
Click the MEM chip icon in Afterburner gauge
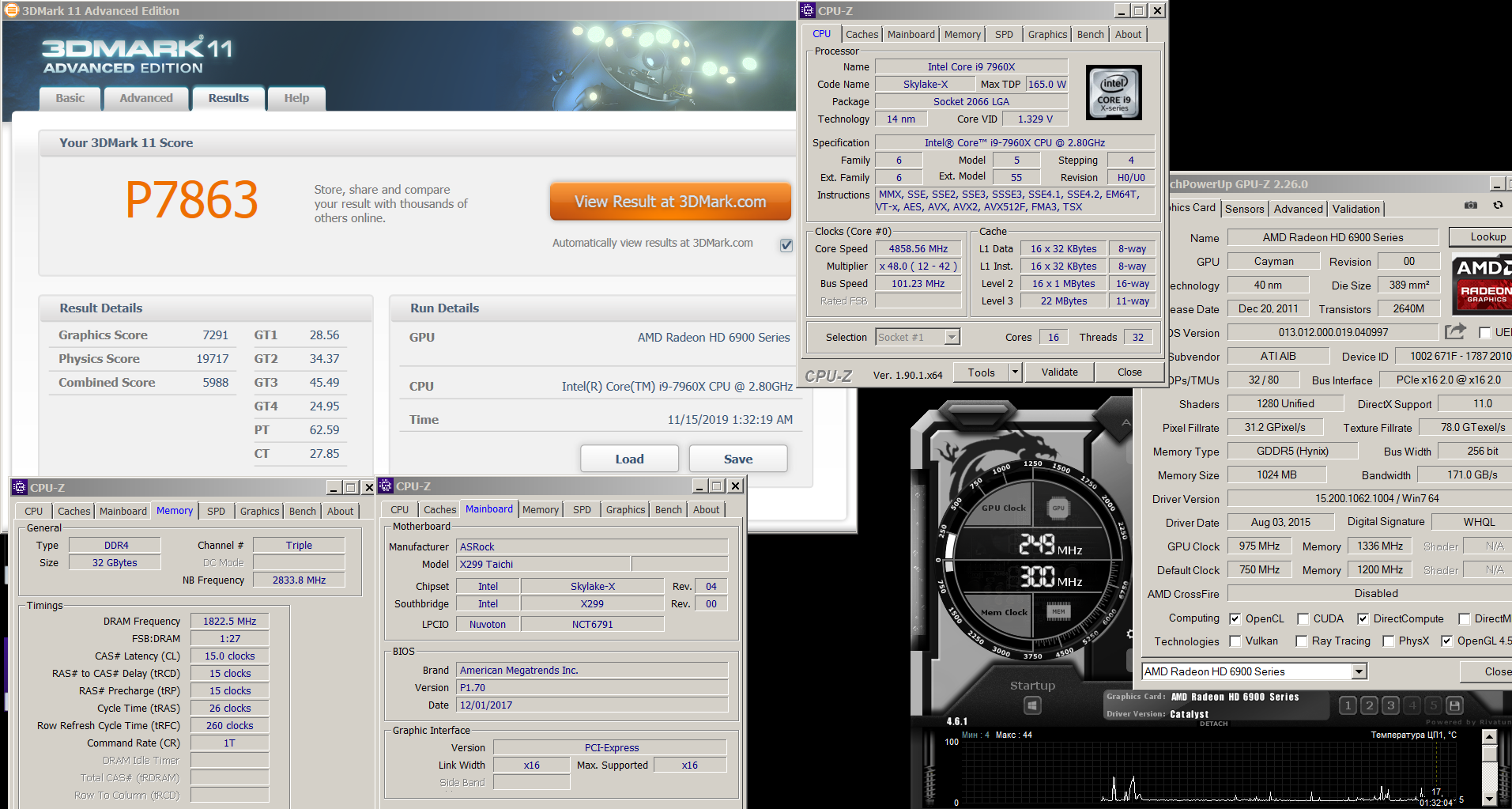click(1058, 611)
